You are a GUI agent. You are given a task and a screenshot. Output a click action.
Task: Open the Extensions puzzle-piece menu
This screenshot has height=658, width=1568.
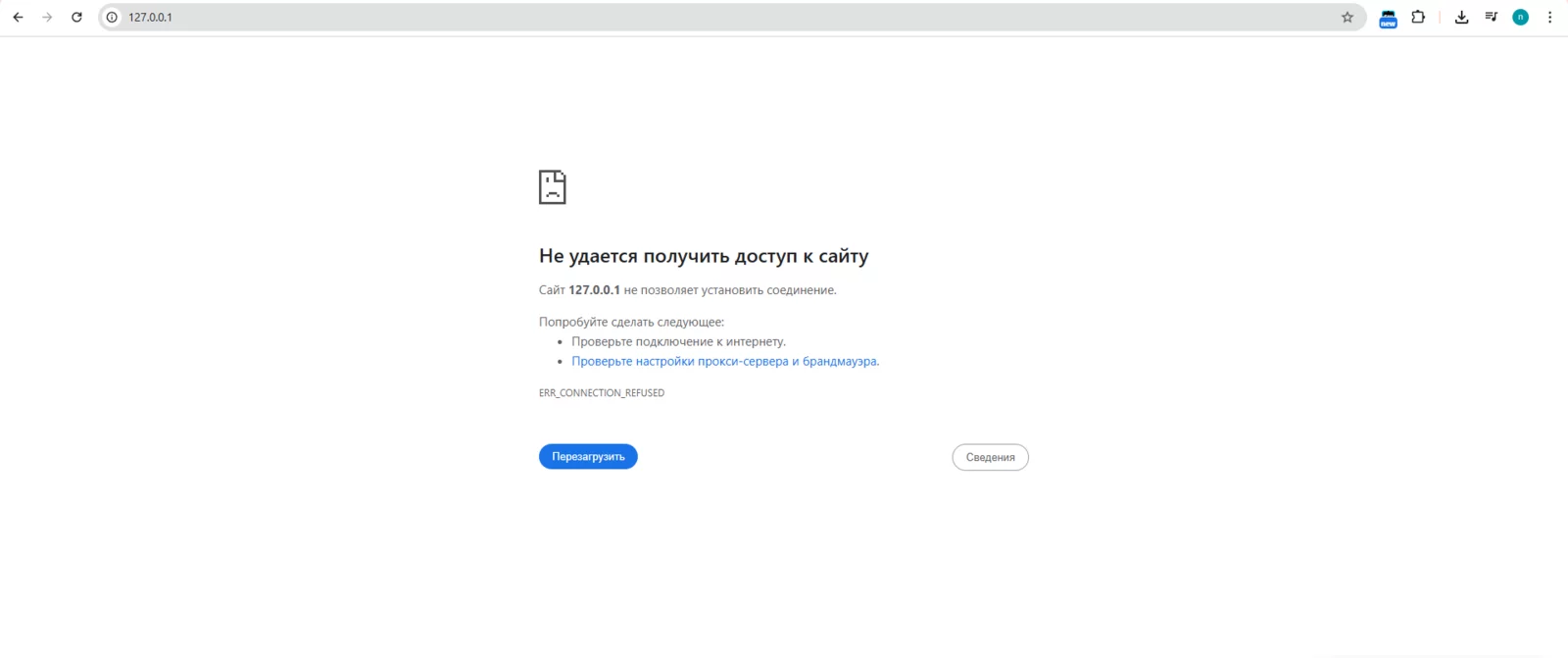tap(1418, 17)
